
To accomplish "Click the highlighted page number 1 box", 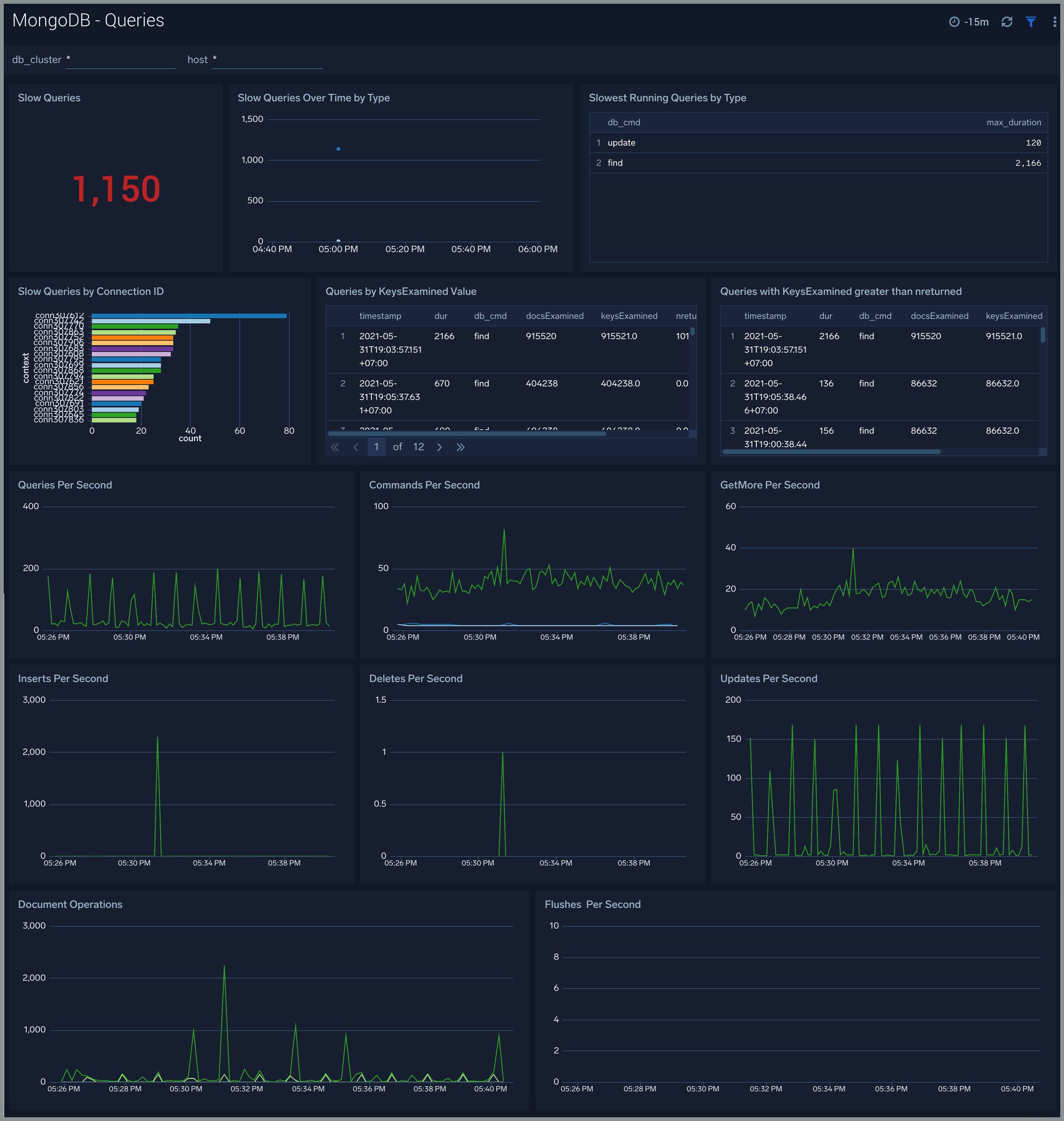I will pos(377,447).
